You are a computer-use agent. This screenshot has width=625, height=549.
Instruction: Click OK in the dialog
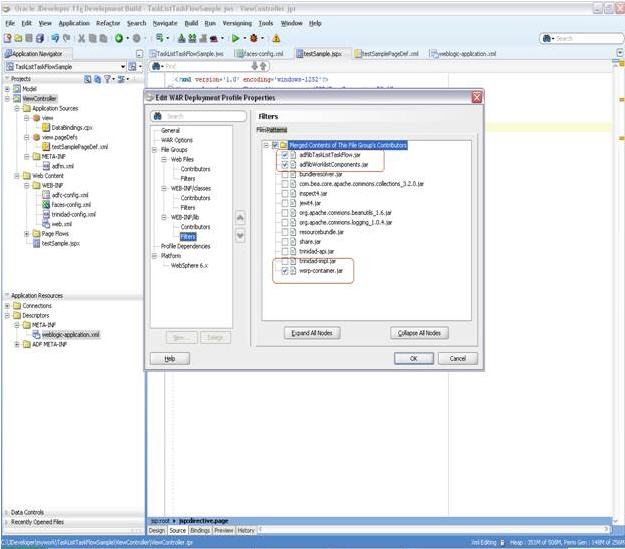coord(414,358)
